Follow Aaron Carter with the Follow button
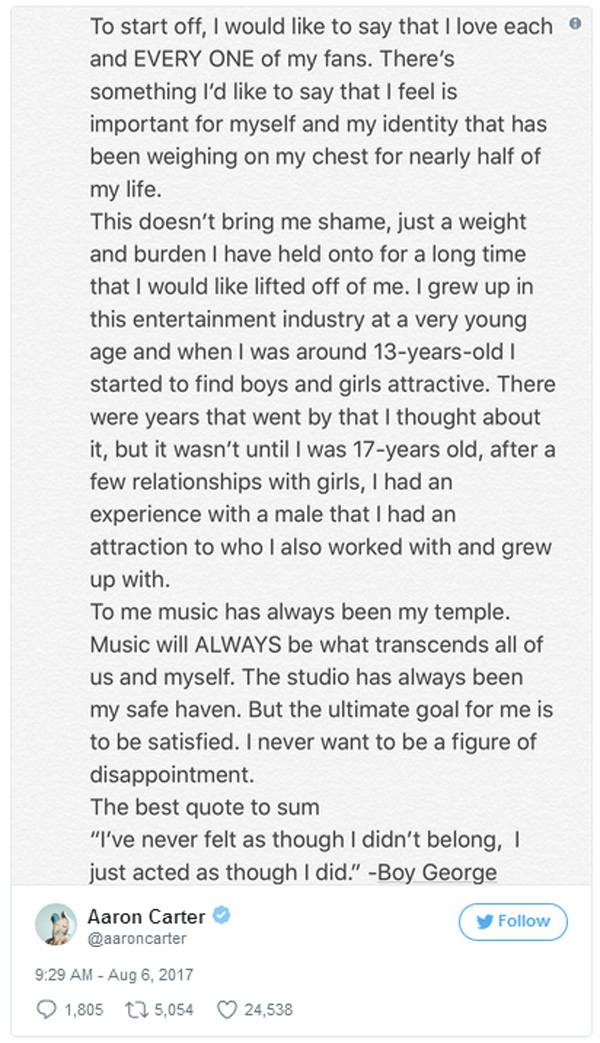 tap(513, 921)
